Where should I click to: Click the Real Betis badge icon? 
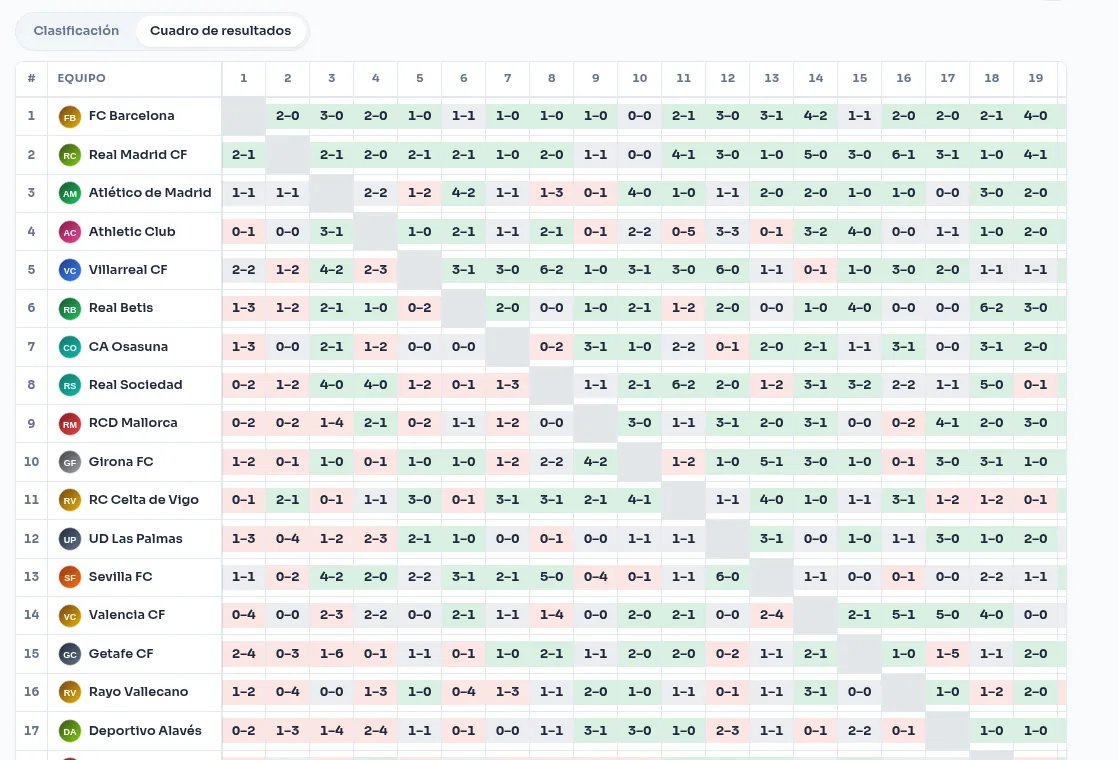click(x=70, y=309)
